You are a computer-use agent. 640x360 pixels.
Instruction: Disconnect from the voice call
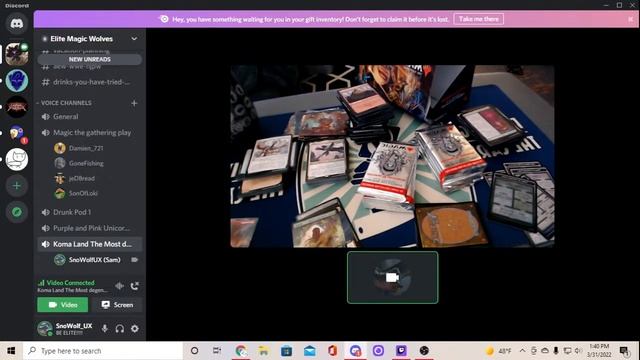tap(135, 286)
